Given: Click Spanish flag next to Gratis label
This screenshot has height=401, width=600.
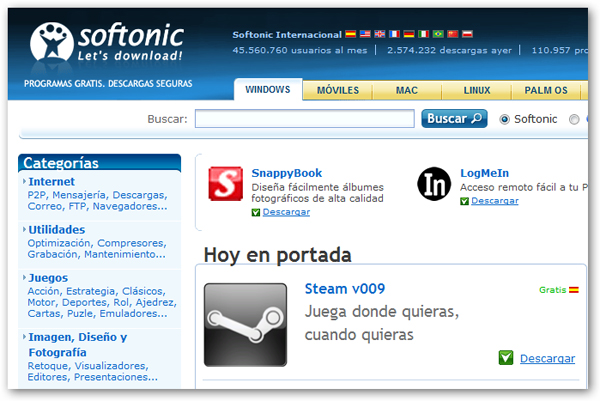Looking at the screenshot, I should (574, 290).
